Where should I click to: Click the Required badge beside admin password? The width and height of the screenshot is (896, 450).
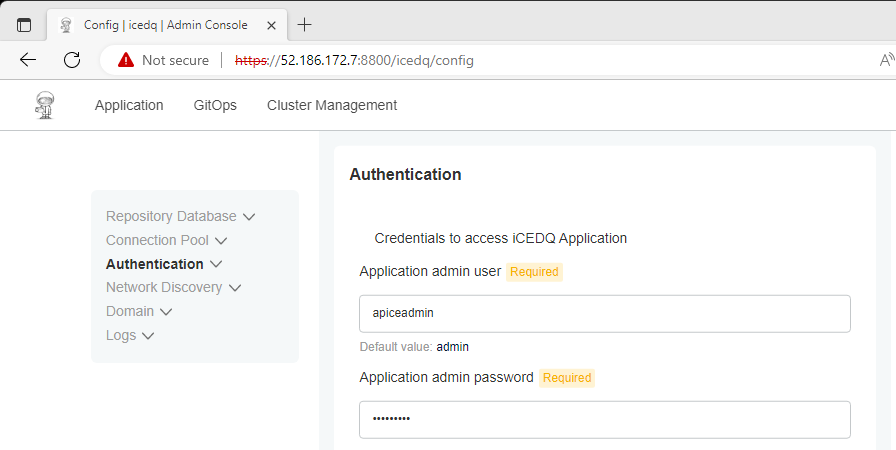click(567, 378)
